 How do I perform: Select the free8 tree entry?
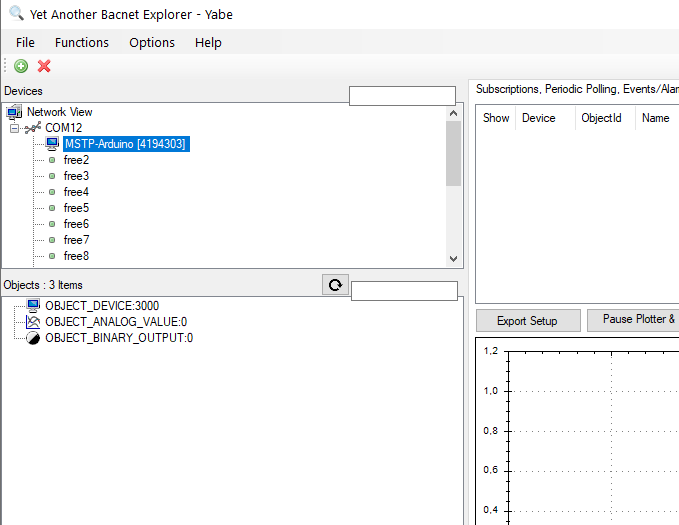tap(76, 256)
